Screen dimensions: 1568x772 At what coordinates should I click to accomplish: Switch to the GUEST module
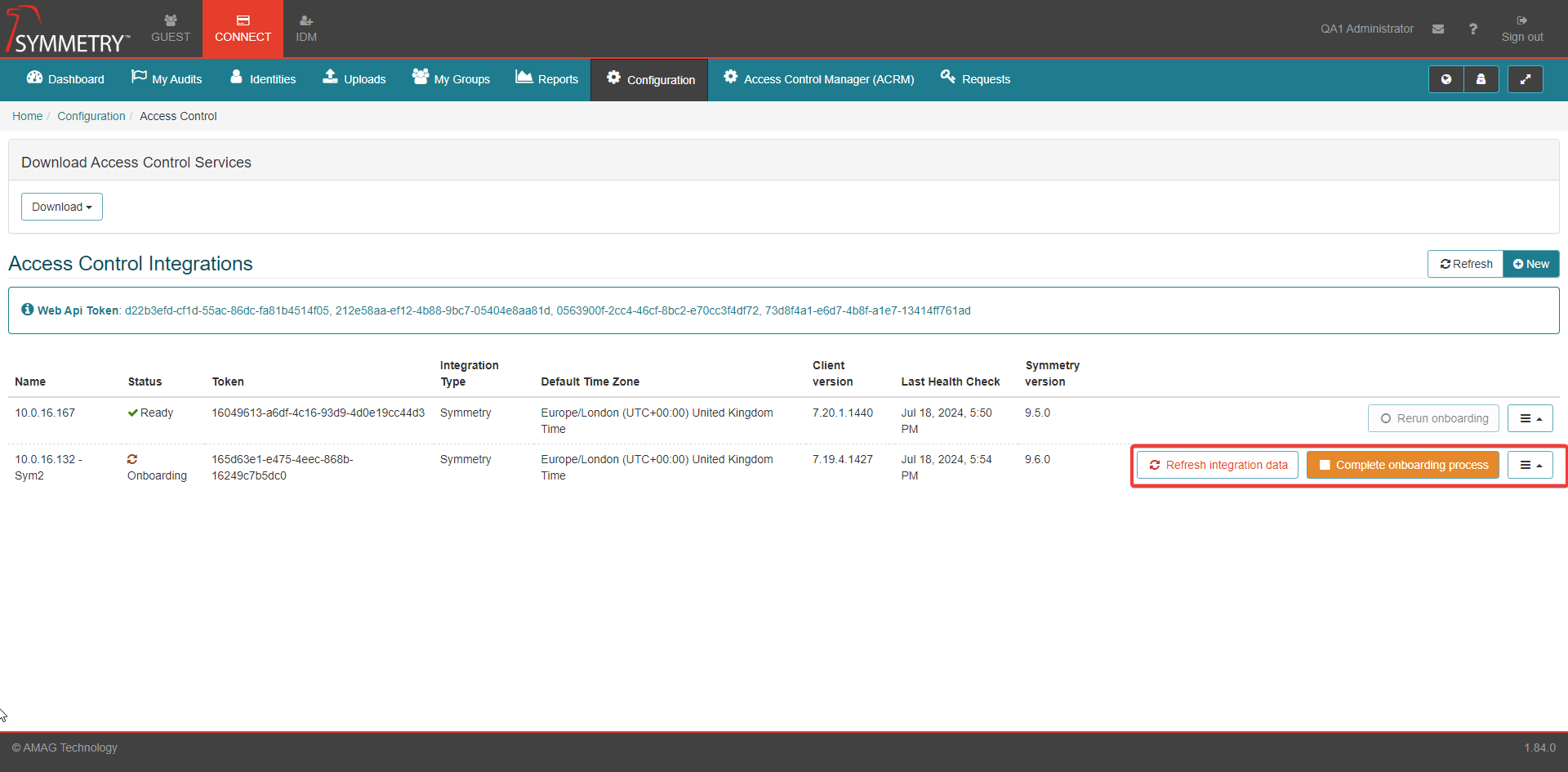[x=170, y=29]
